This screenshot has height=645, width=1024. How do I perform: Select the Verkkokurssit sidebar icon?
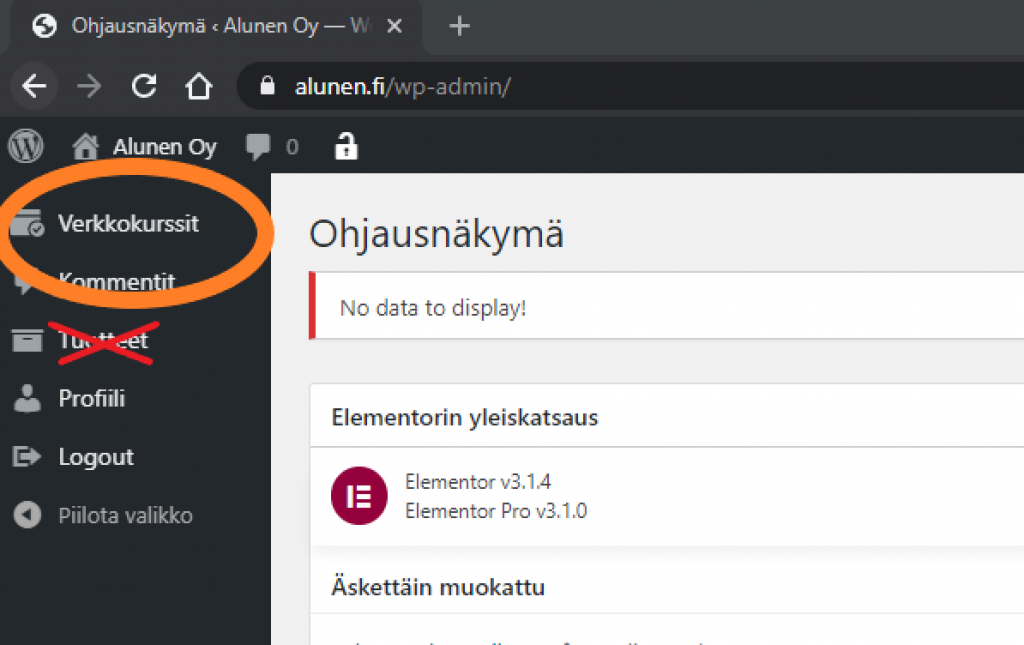point(25,223)
